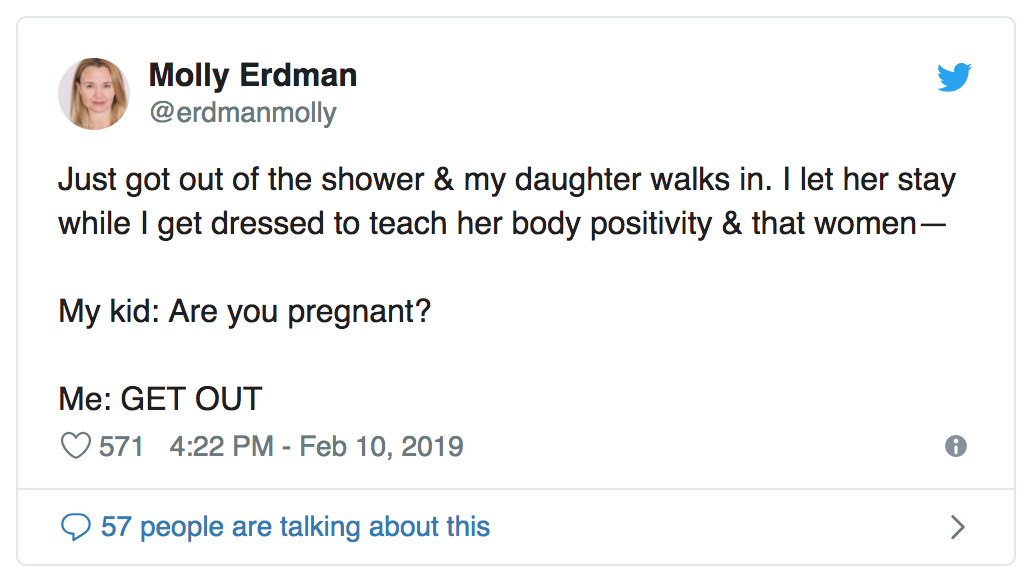Click the "teach her body positivity" line
Screen dimensions: 1034x586
click(502, 223)
